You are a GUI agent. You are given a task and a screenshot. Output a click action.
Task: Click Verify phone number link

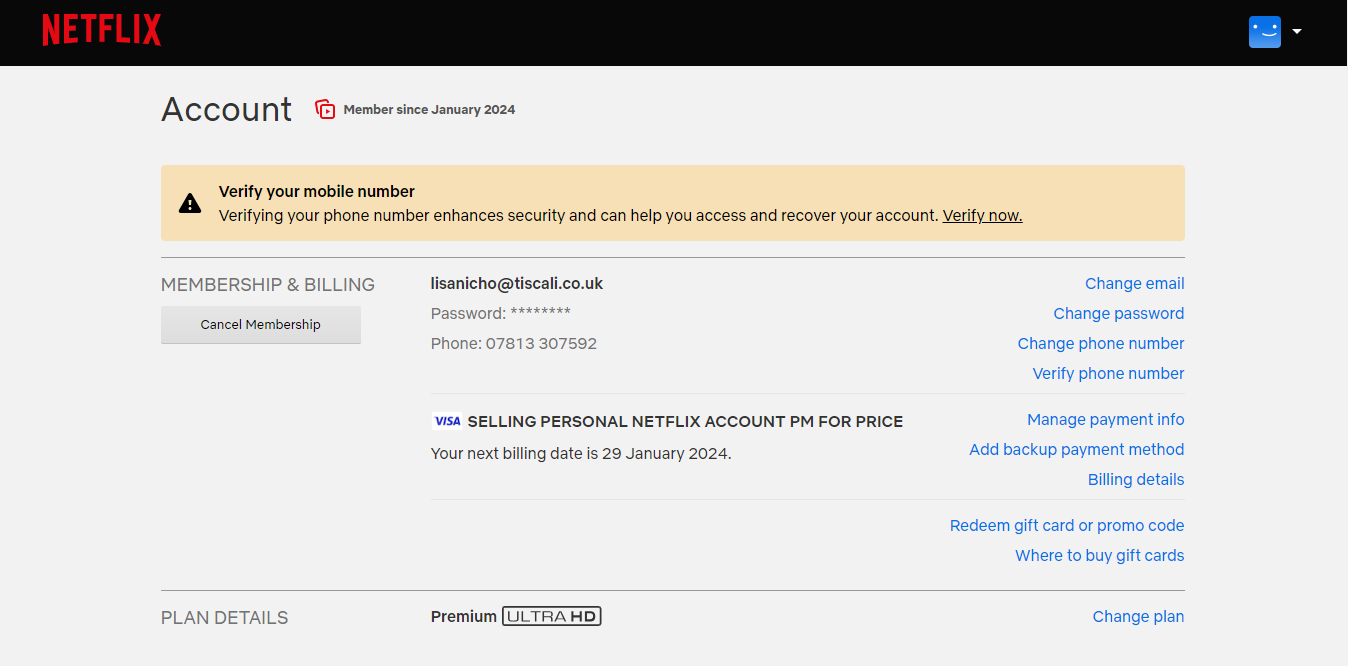click(1108, 374)
